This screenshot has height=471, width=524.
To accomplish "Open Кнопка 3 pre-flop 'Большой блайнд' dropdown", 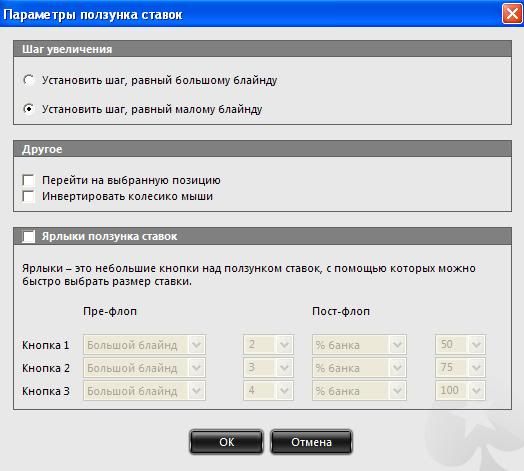I will [144, 390].
